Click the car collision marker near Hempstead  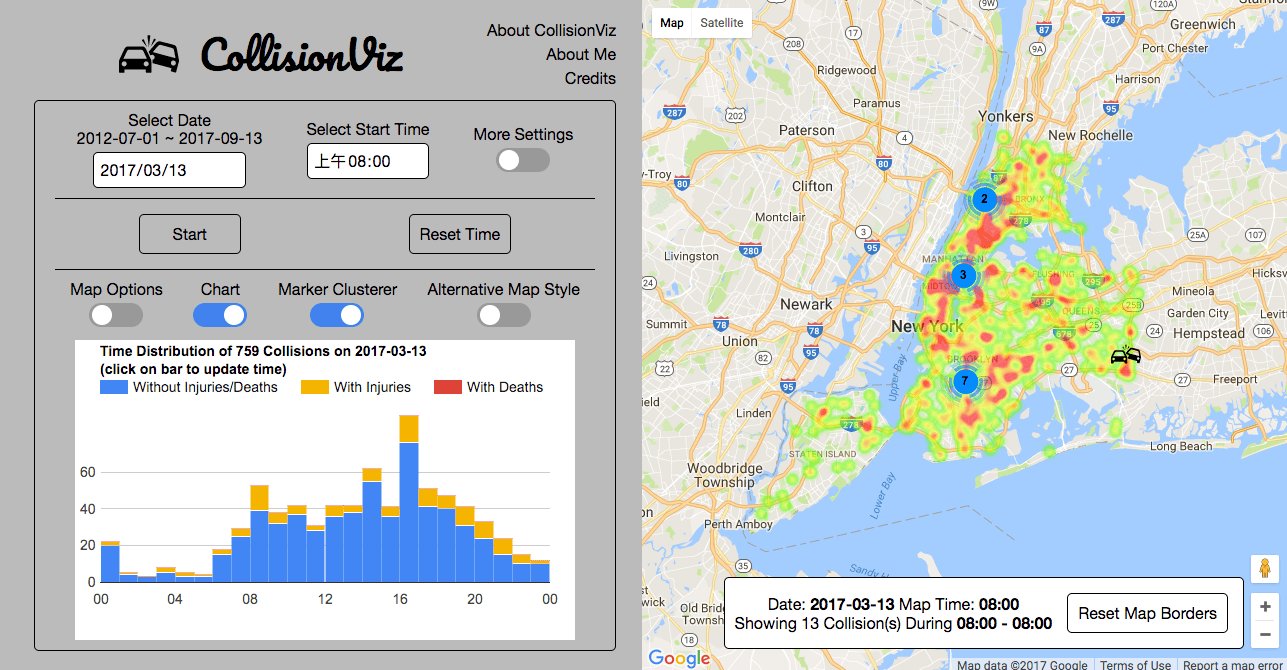pyautogui.click(x=1126, y=354)
